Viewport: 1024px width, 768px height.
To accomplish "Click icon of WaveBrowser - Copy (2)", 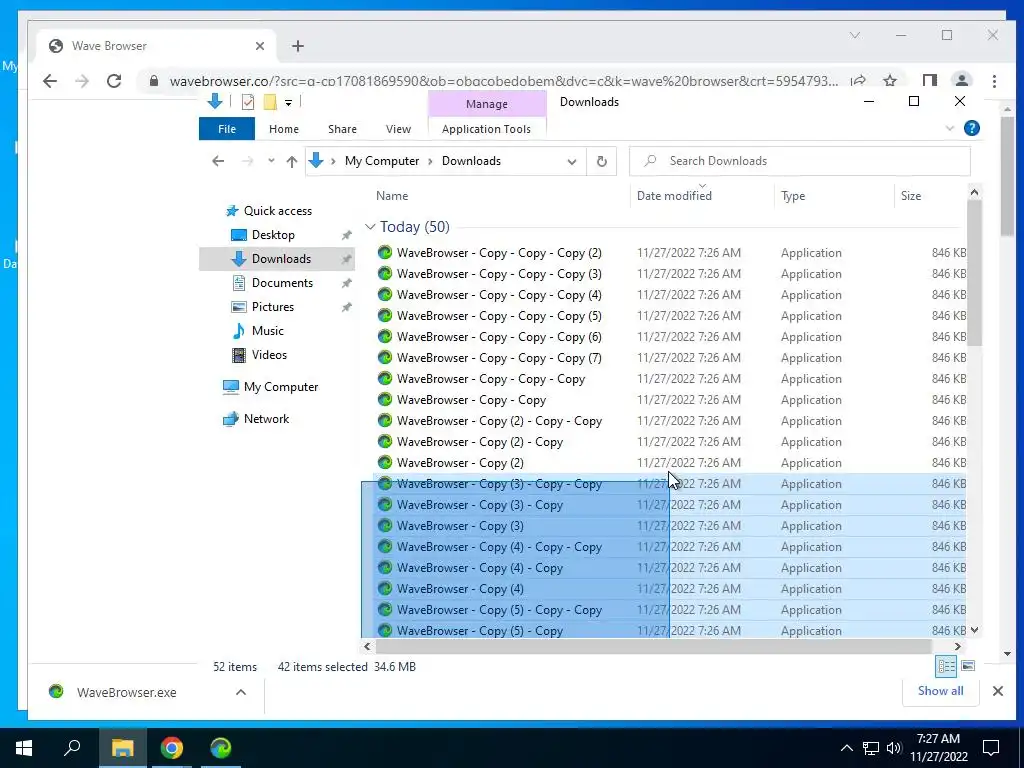I will coord(385,462).
